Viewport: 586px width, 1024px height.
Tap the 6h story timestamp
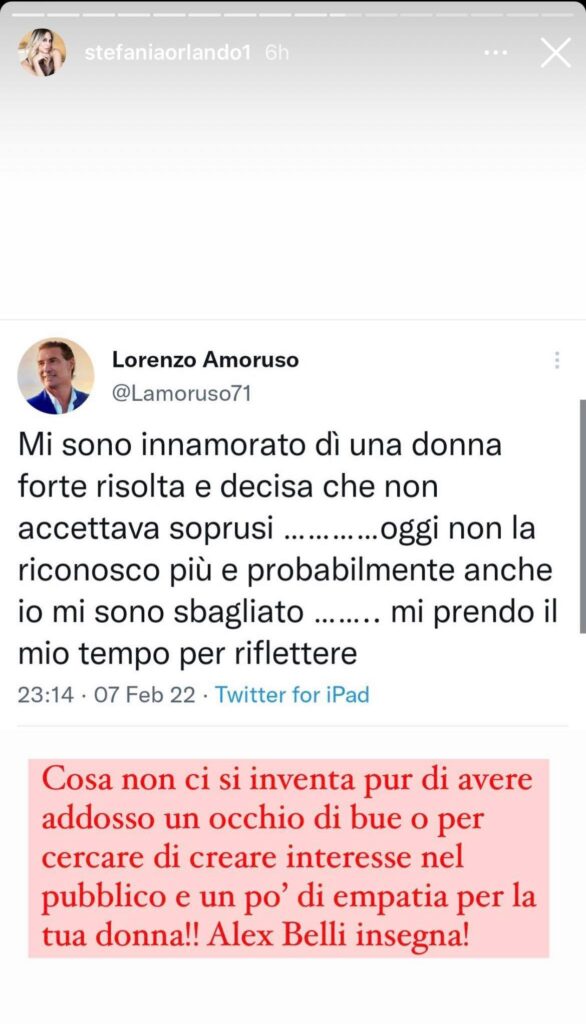[x=277, y=53]
